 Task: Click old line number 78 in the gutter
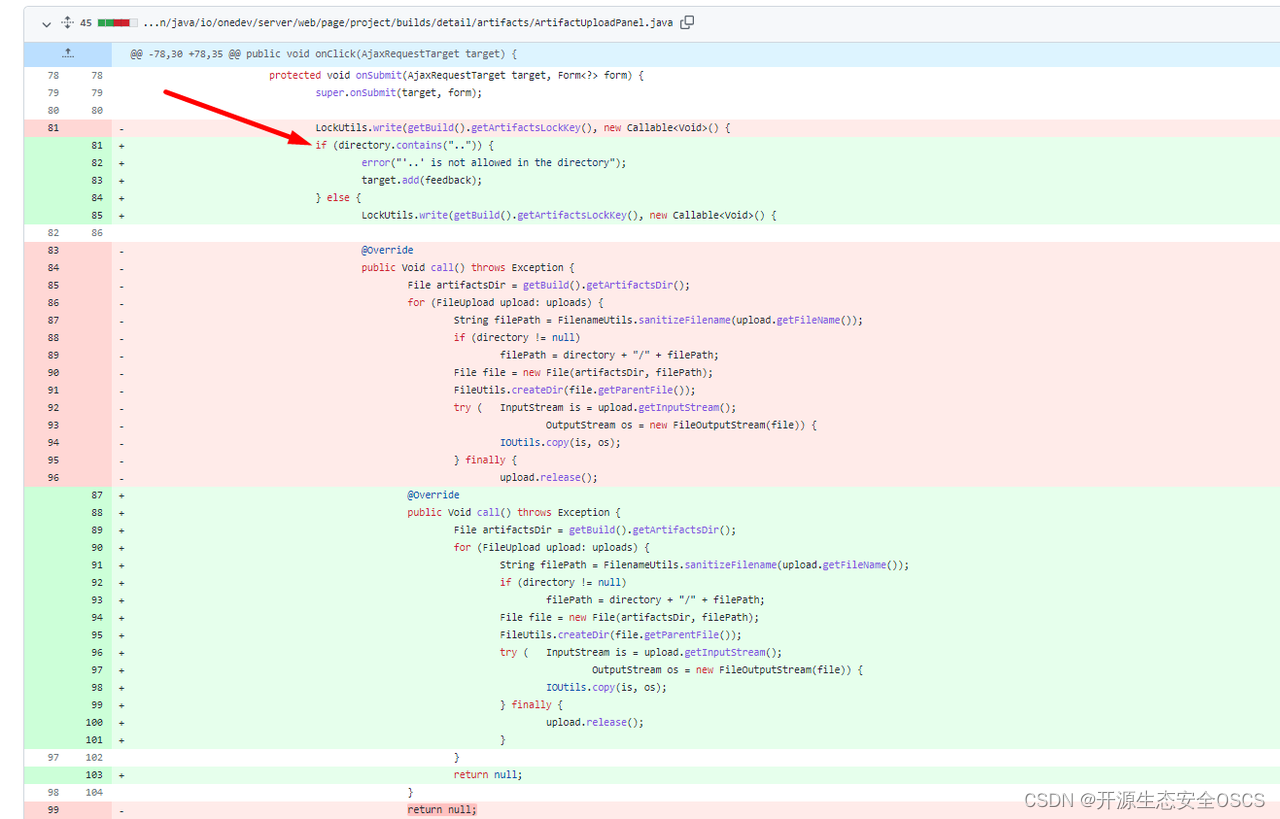(x=53, y=75)
